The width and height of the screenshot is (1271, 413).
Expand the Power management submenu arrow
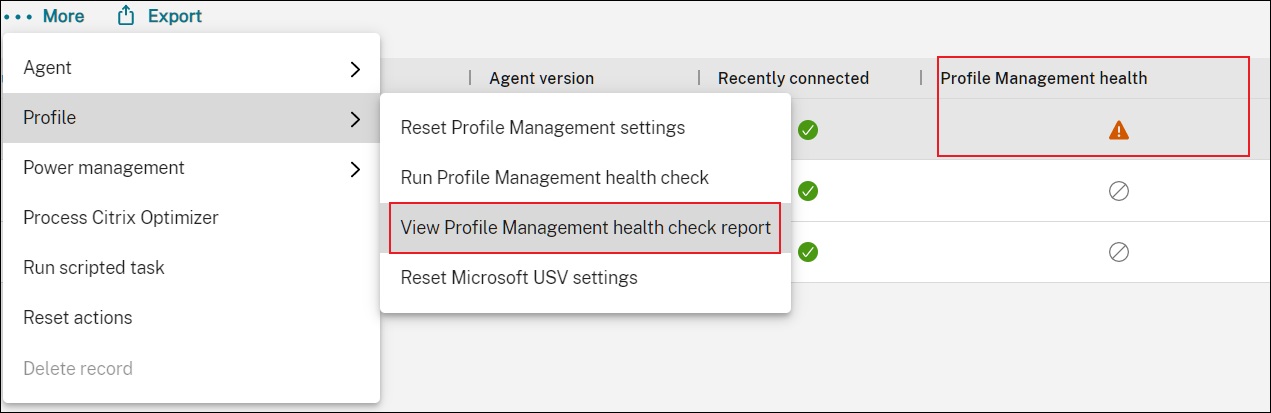tap(355, 169)
